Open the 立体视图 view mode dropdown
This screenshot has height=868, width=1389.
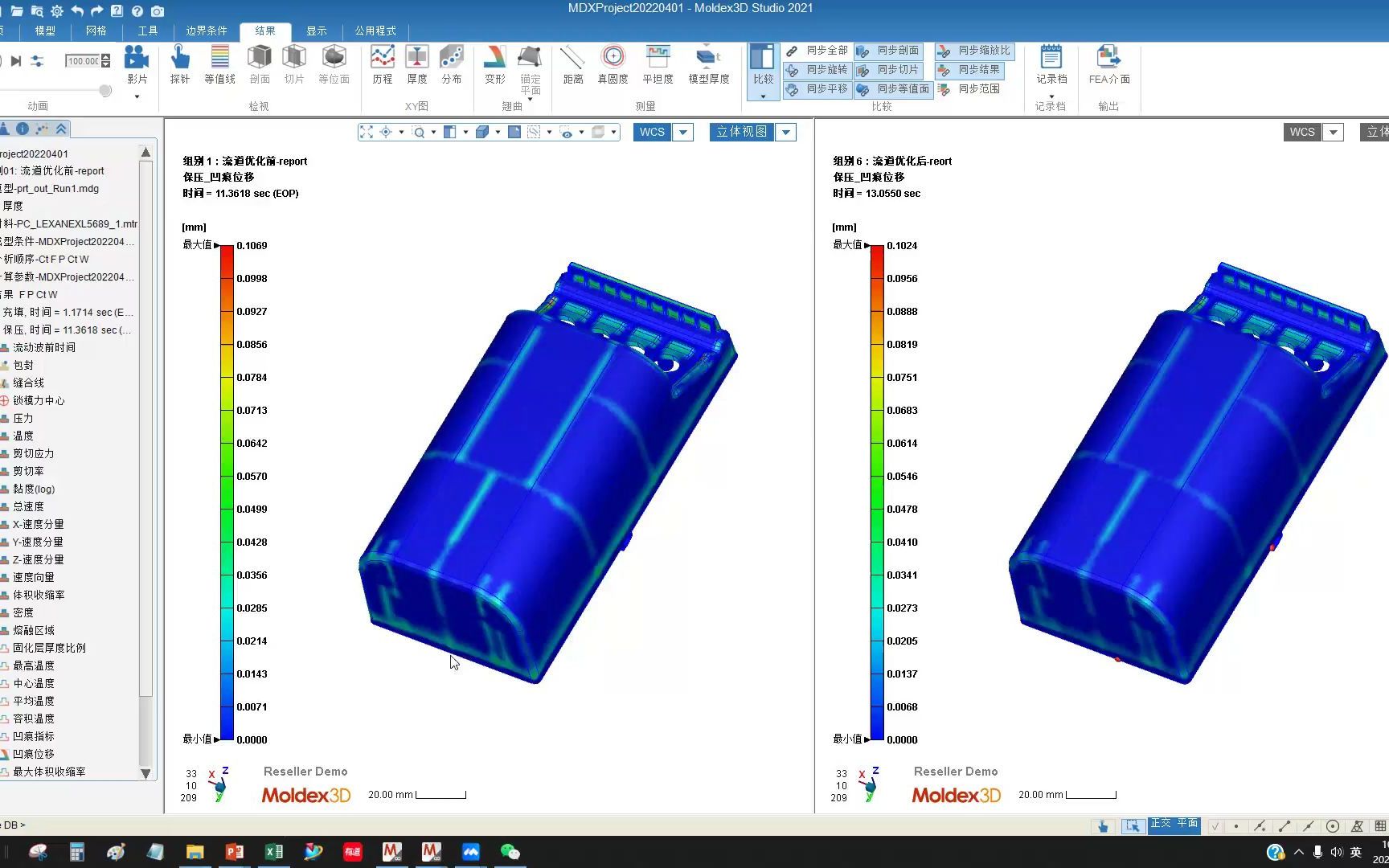pos(785,132)
